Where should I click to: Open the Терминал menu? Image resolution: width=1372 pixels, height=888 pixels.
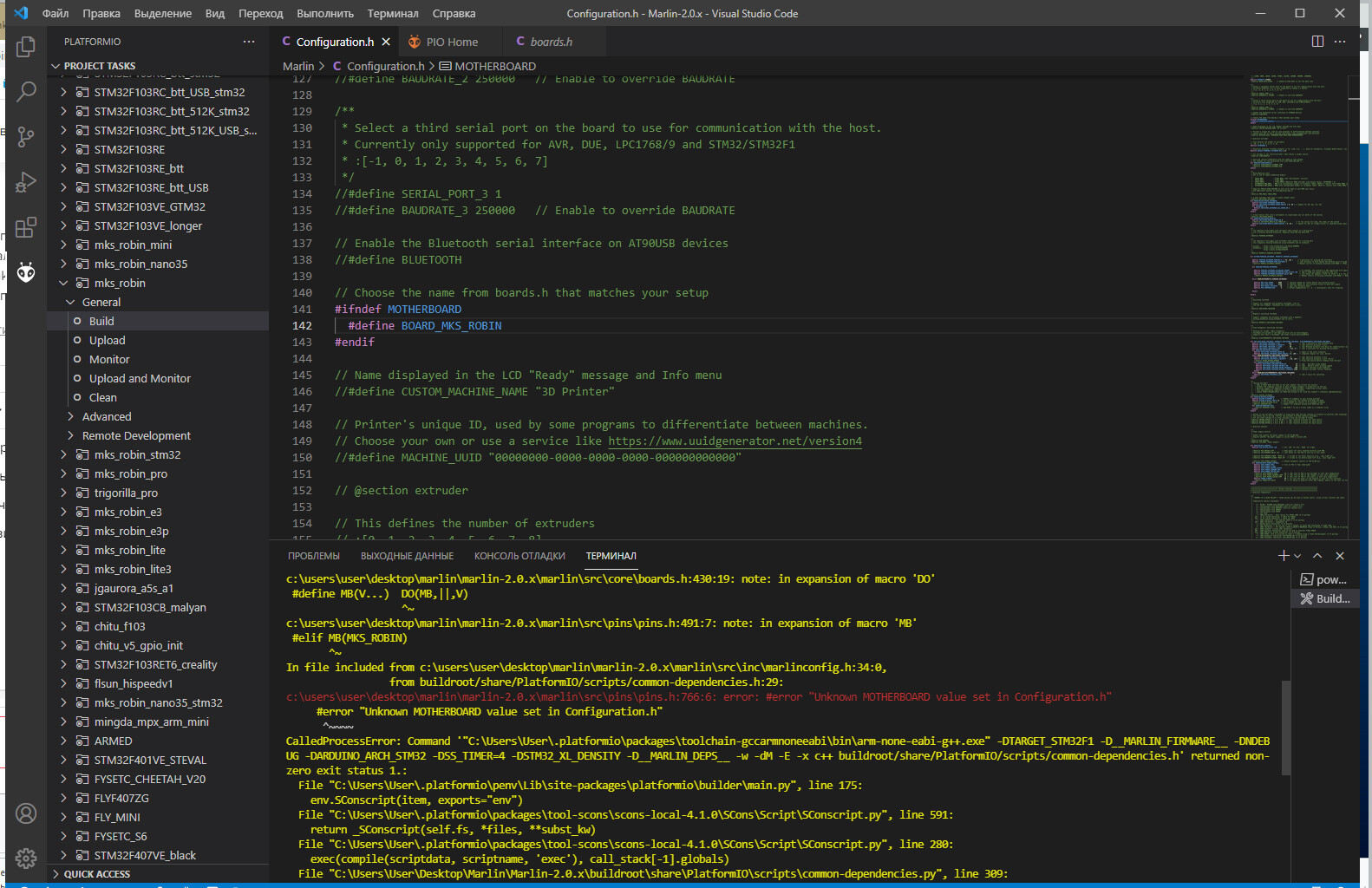pos(393,13)
